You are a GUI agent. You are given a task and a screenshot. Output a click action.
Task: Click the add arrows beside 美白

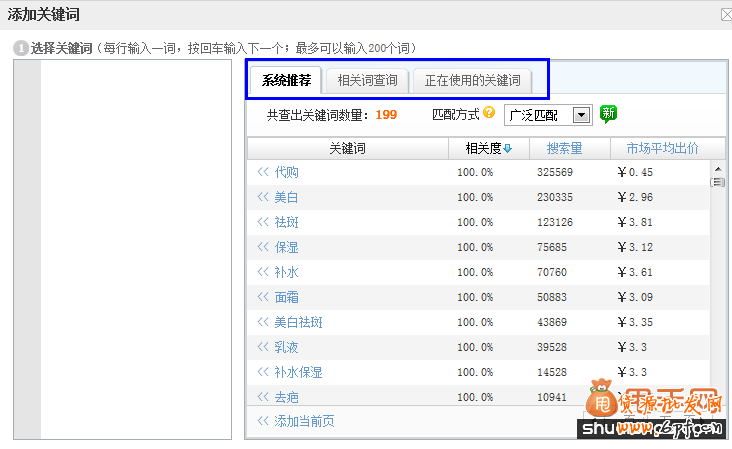(263, 197)
